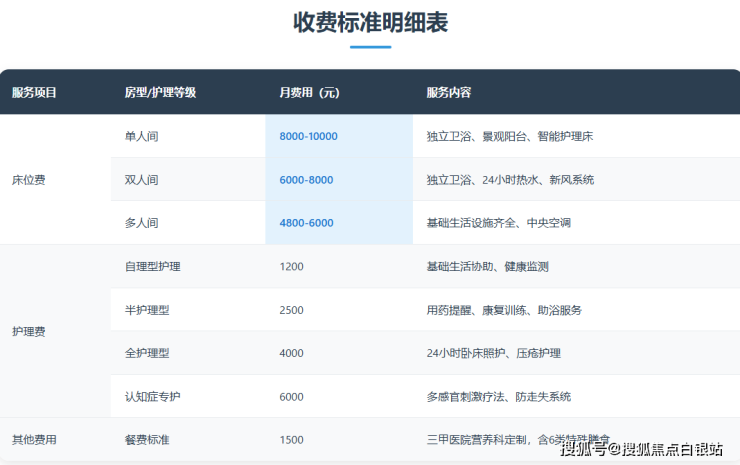The width and height of the screenshot is (740, 465).
Task: Select the 服务项目 column header
Action: (x=34, y=93)
